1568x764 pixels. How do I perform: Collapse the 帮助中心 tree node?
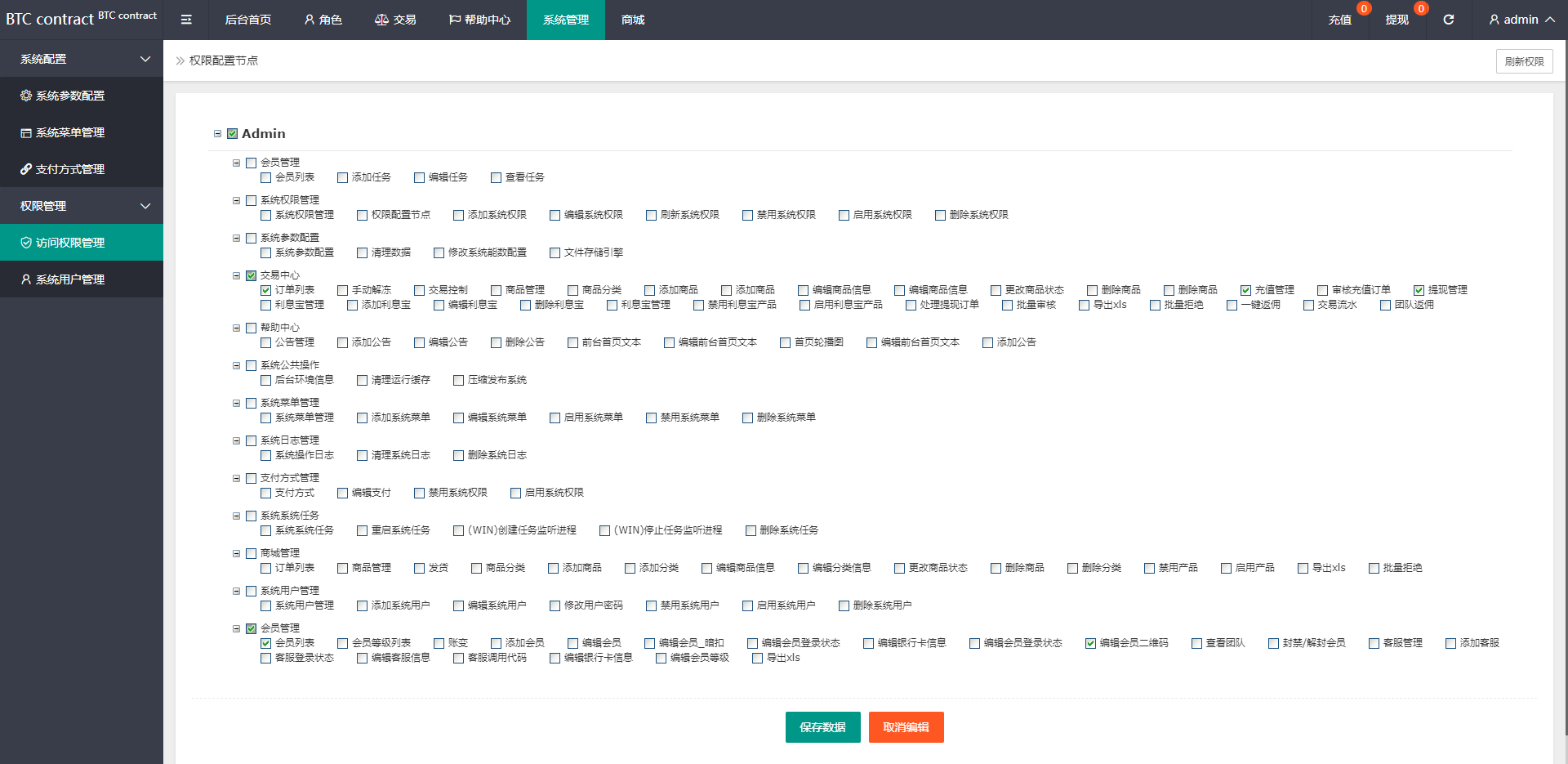[236, 328]
